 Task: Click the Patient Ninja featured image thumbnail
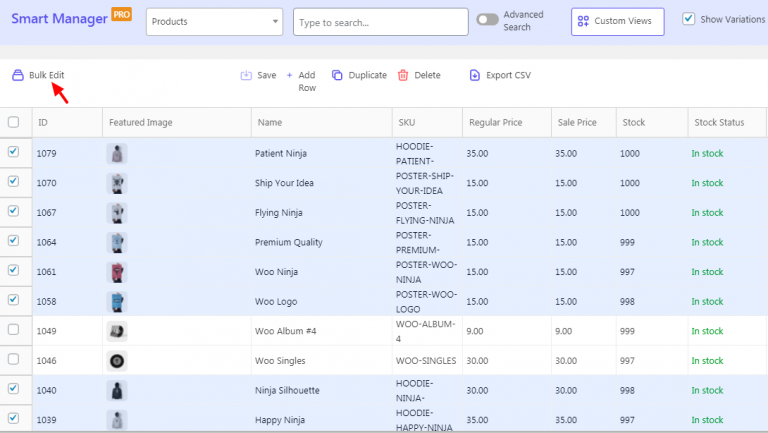[x=118, y=154]
